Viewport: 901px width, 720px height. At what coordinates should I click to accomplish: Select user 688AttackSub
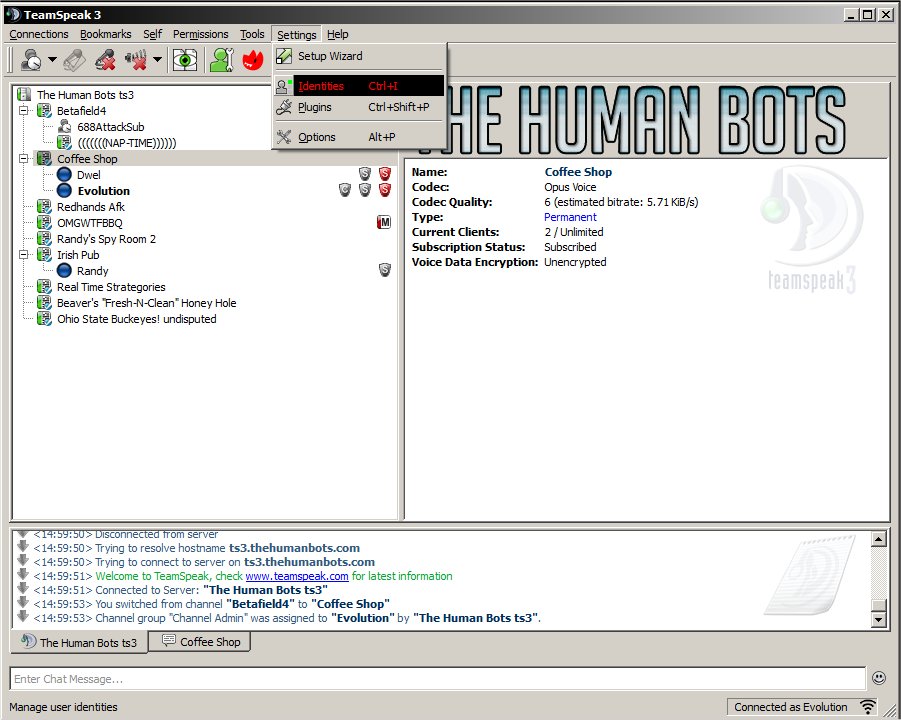point(111,127)
